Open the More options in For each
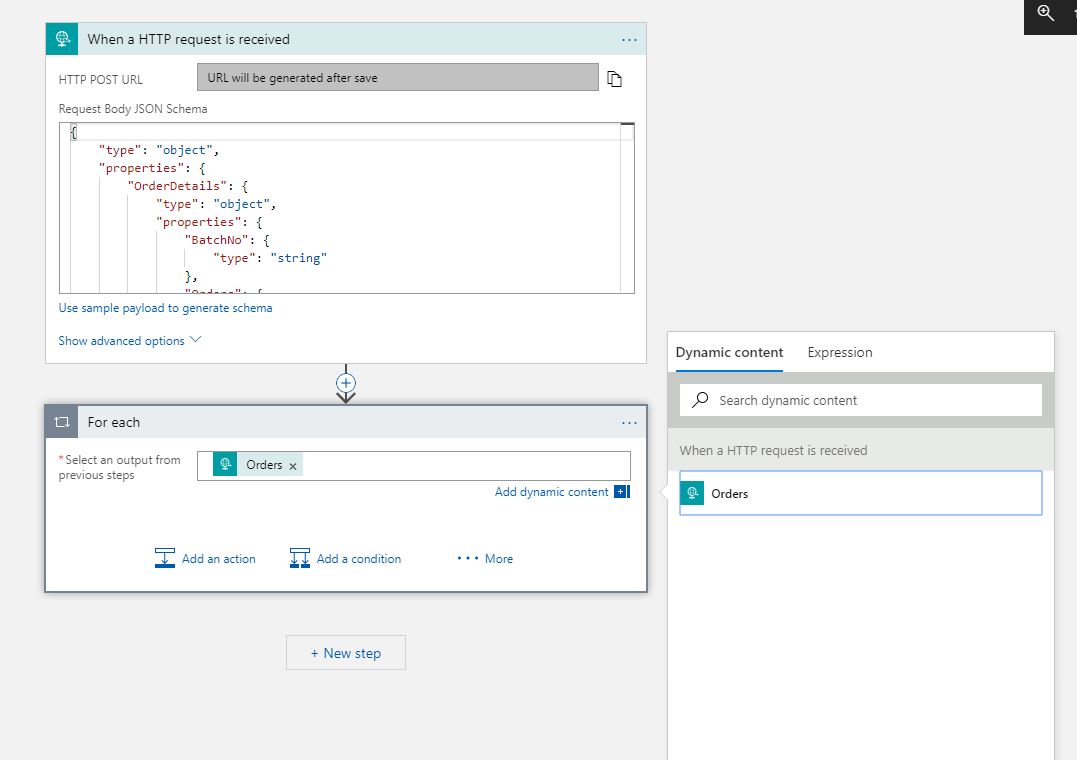Viewport: 1077px width, 760px height. coord(485,559)
